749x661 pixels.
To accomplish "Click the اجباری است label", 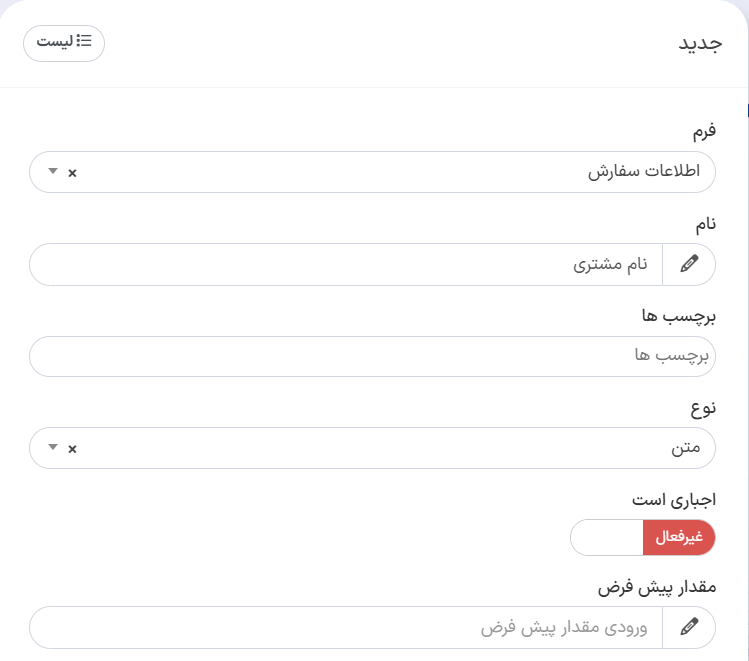I will coord(674,500).
